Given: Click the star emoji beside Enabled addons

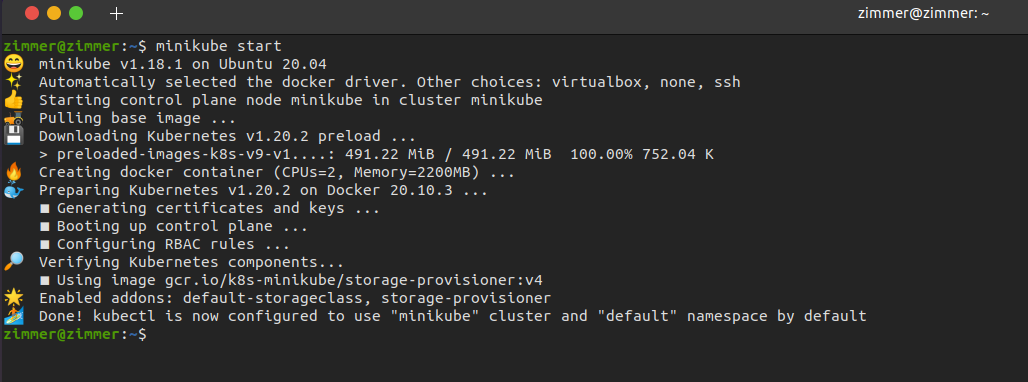Looking at the screenshot, I should click(13, 298).
